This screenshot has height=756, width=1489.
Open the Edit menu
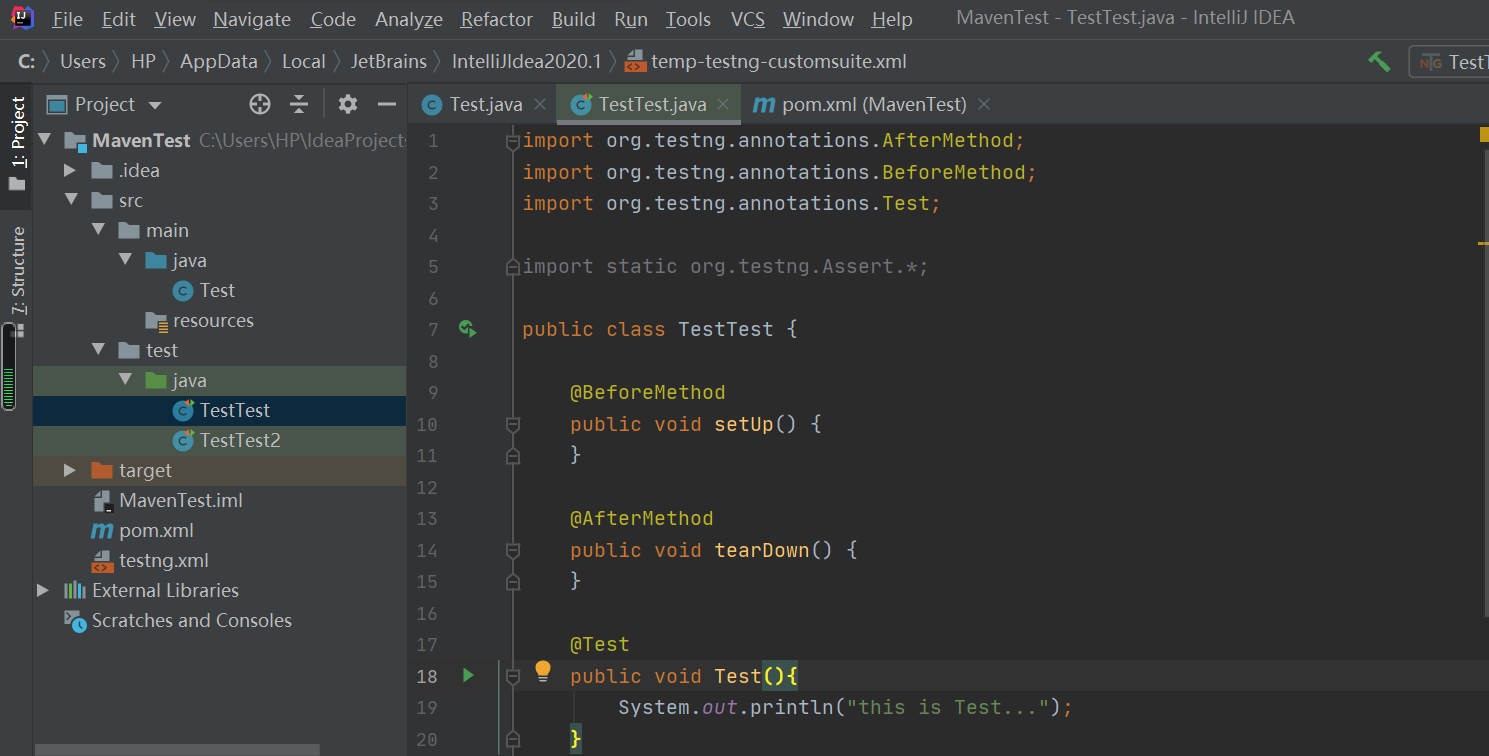(x=119, y=19)
